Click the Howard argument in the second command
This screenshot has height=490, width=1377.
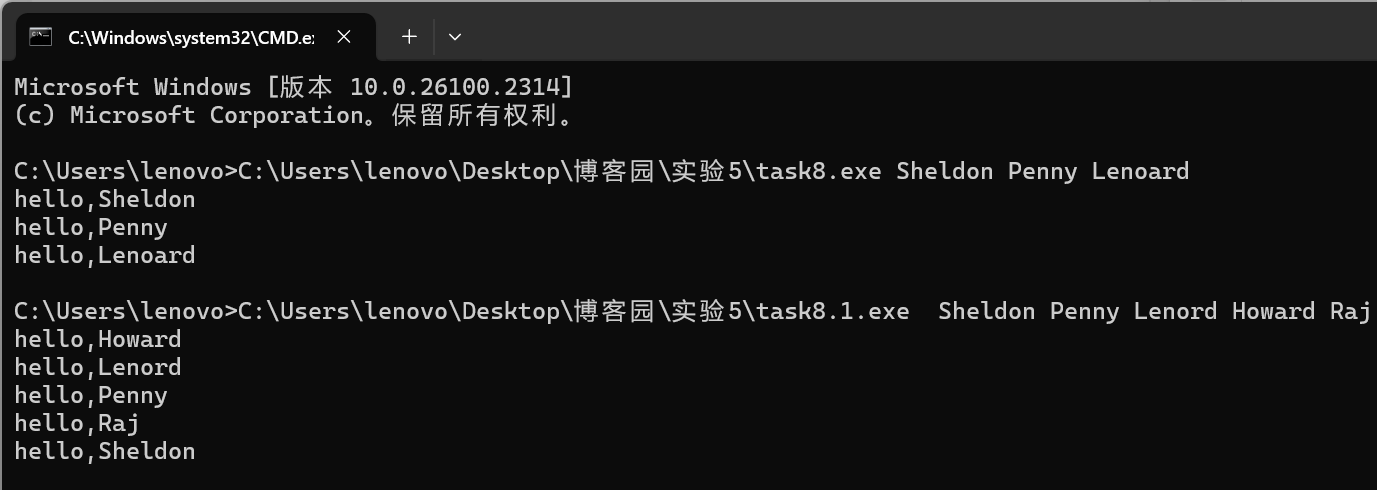1273,311
